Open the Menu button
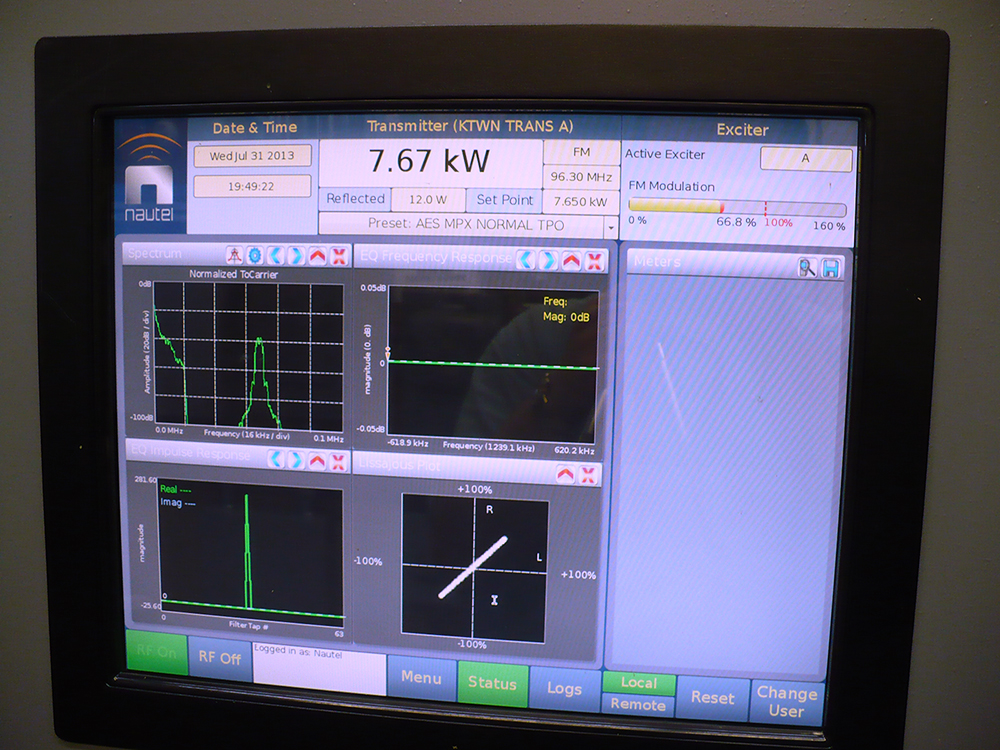1000x750 pixels. point(422,677)
